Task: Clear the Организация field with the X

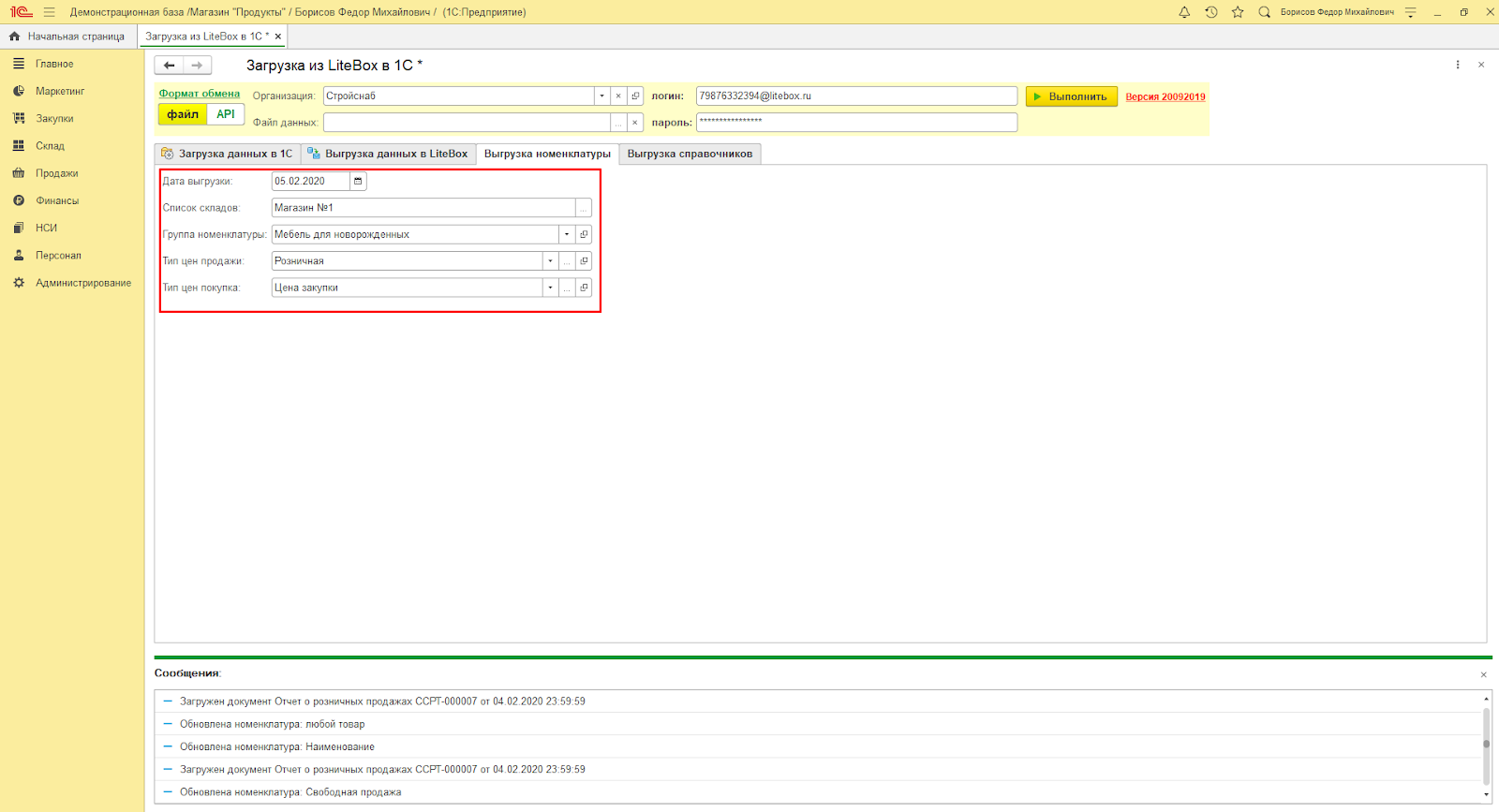Action: pyautogui.click(x=618, y=96)
